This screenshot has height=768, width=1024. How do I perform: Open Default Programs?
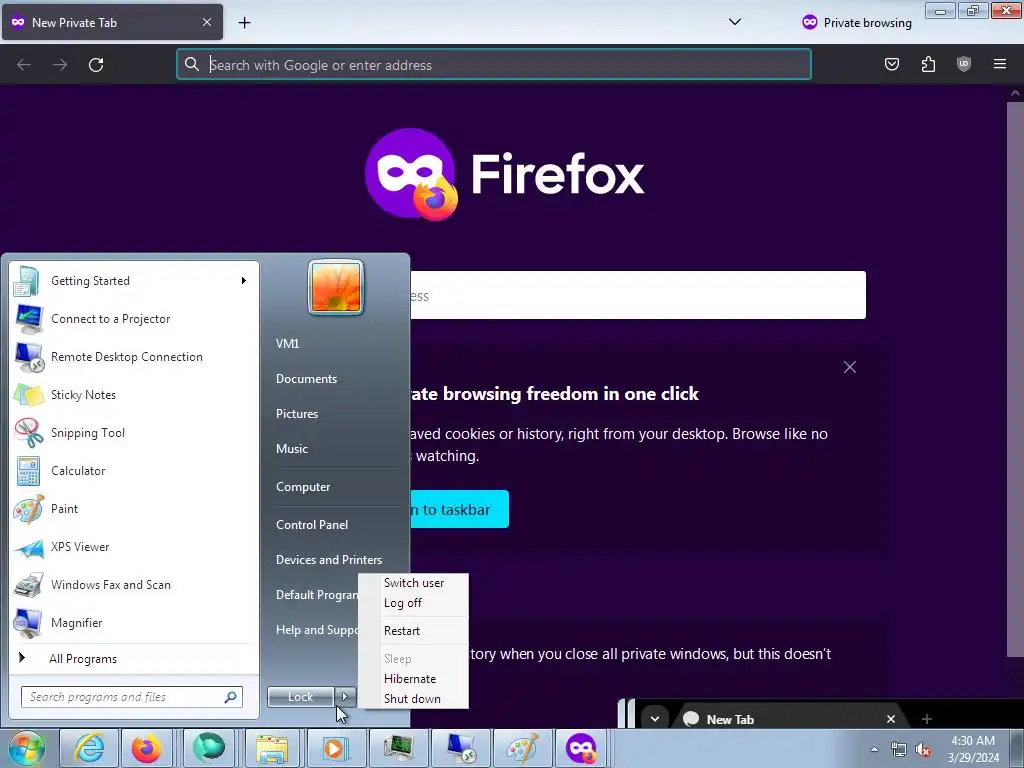[317, 595]
